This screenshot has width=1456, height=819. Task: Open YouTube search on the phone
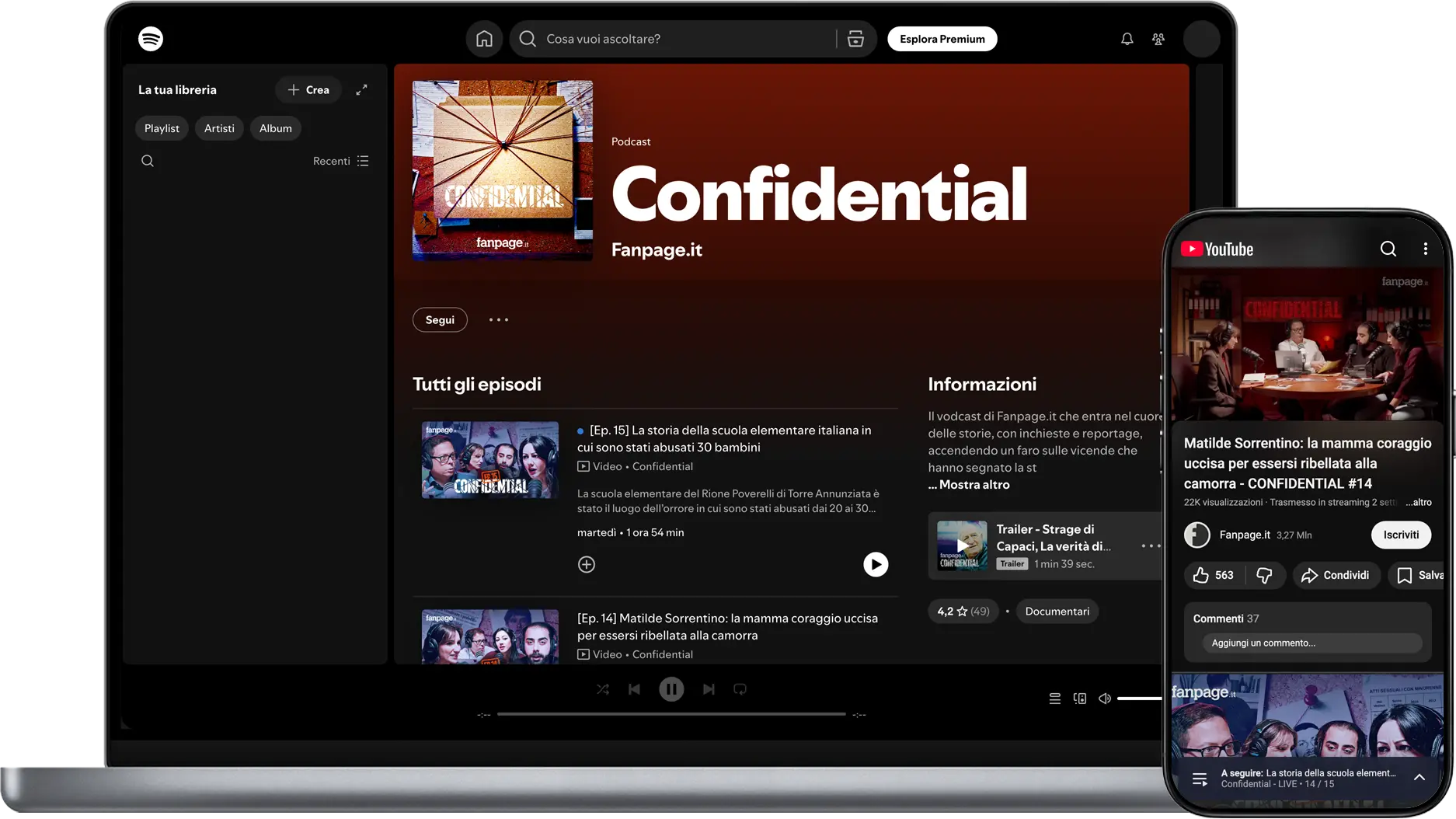tap(1388, 249)
